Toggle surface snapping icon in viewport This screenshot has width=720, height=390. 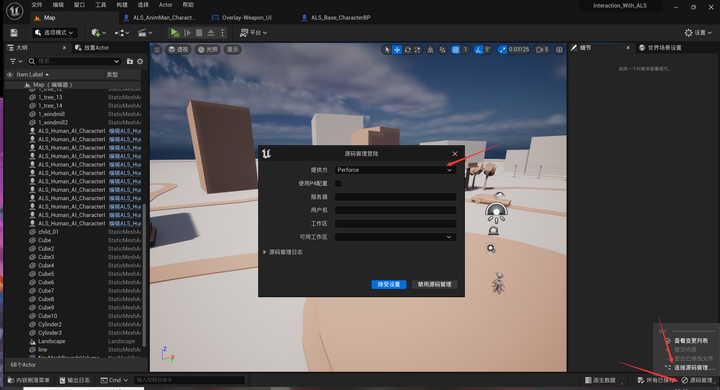pos(430,50)
